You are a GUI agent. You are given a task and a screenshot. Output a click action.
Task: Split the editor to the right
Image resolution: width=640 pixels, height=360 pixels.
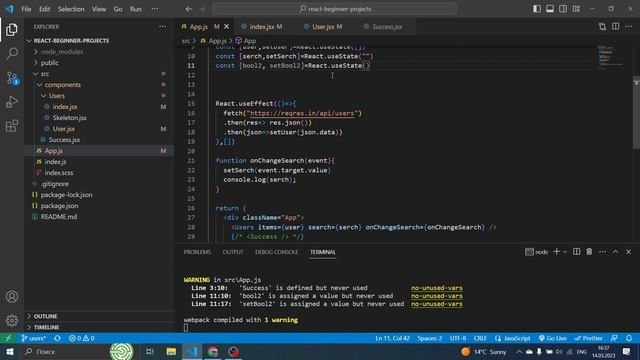pos(616,27)
